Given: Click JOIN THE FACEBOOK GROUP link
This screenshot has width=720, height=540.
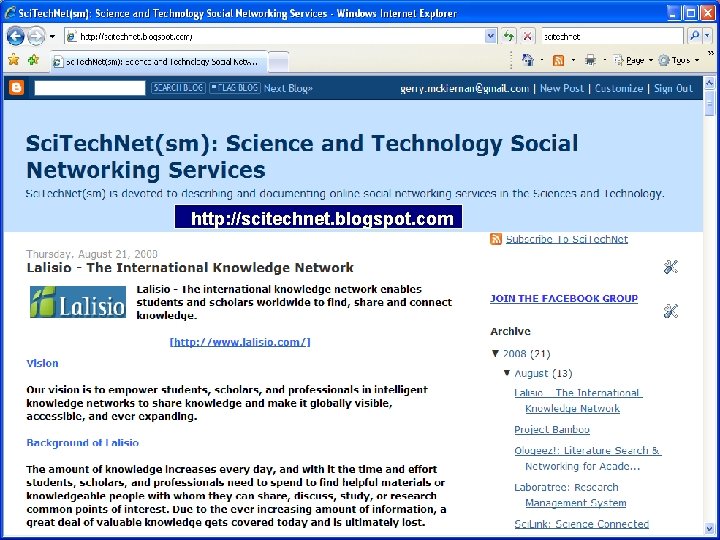Looking at the screenshot, I should tap(564, 298).
